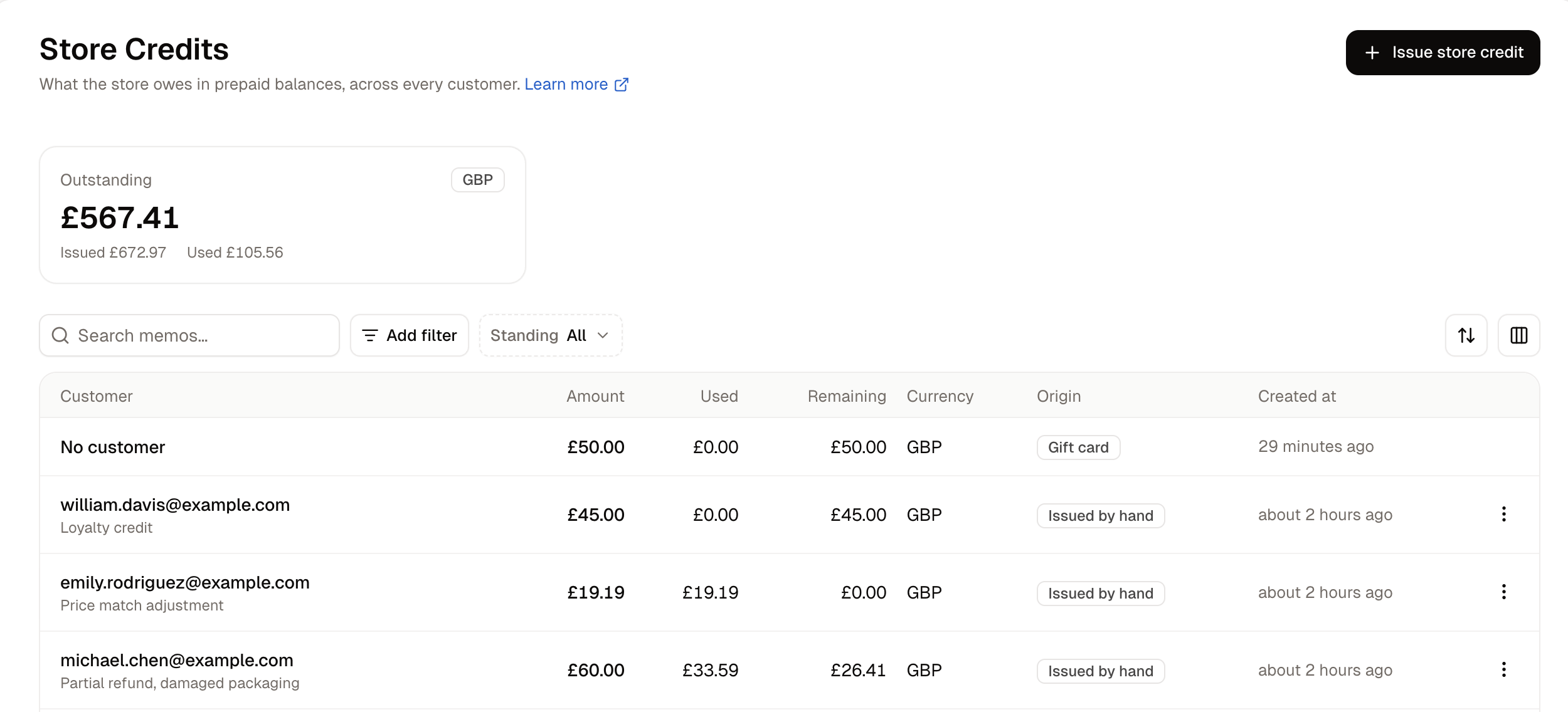This screenshot has height=712, width=1568.
Task: Click the Remaining column header
Action: pos(847,396)
